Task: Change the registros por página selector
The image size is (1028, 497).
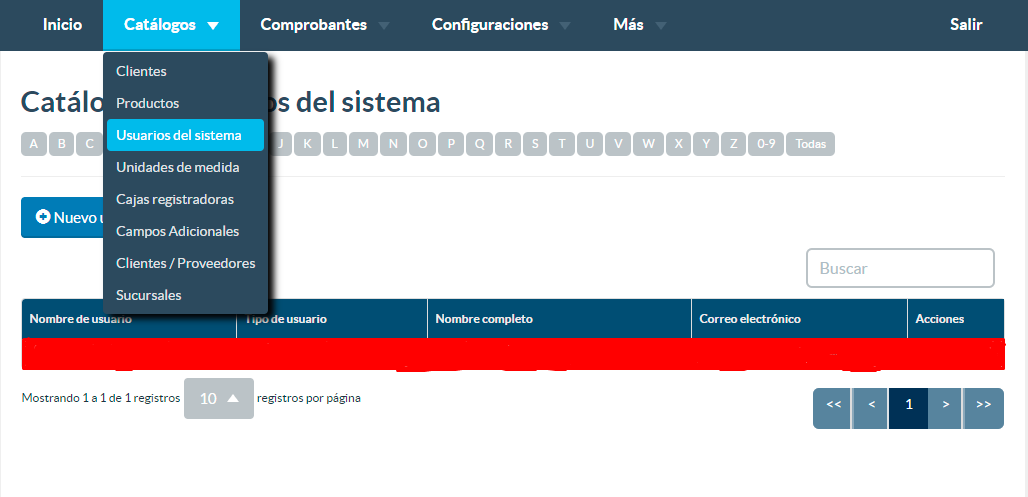Action: click(x=218, y=398)
